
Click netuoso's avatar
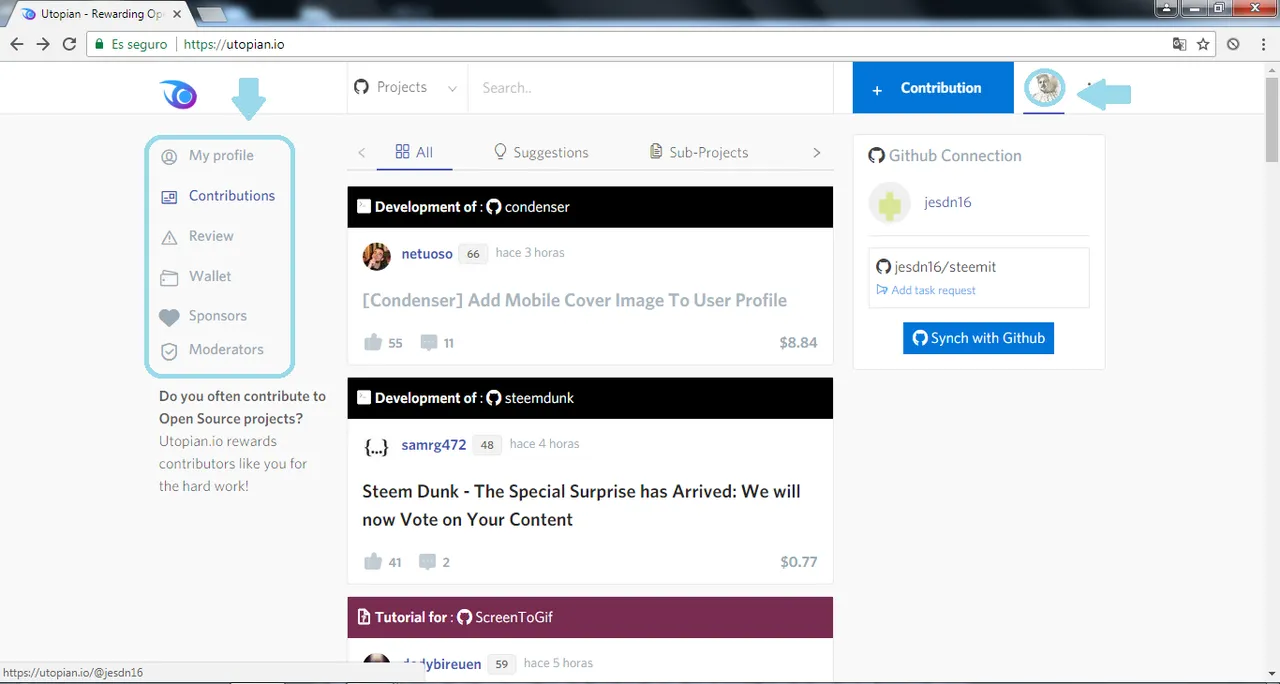point(377,256)
